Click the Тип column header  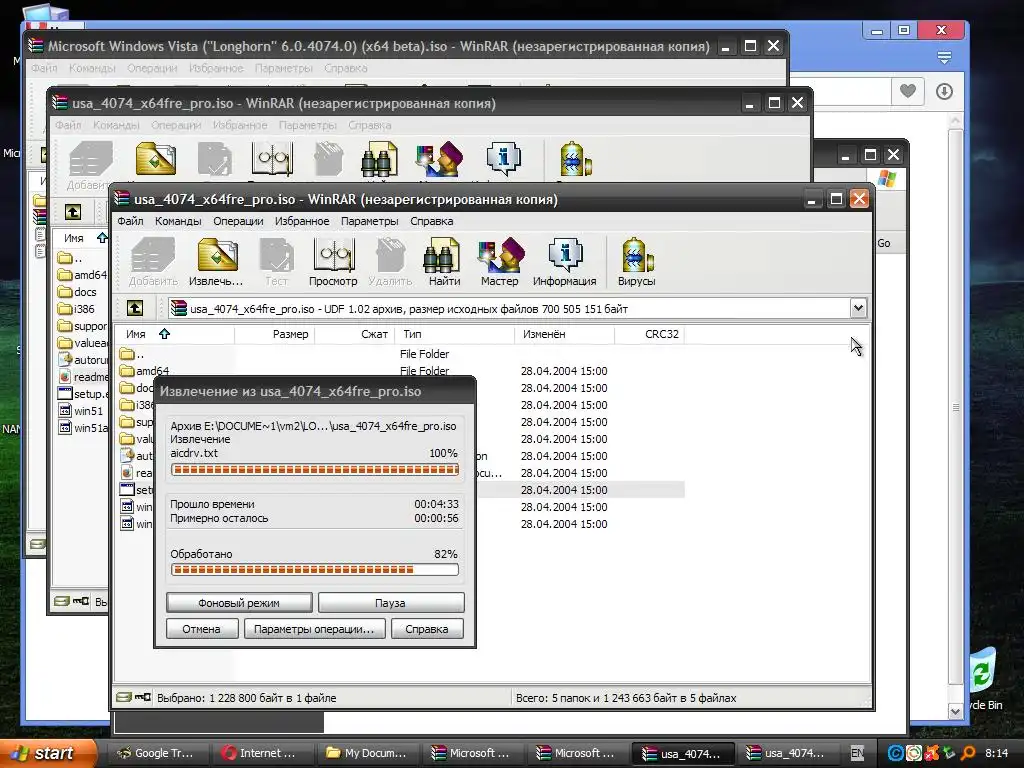(455, 334)
